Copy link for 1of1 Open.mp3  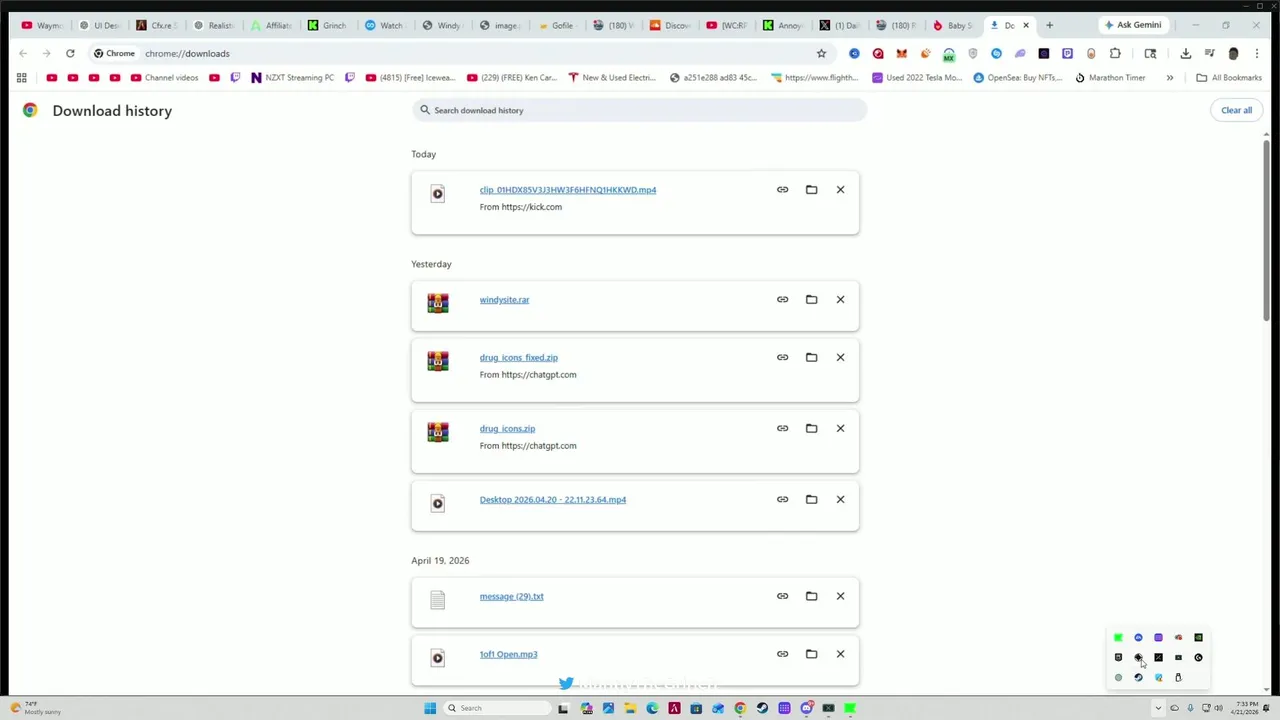coord(782,654)
